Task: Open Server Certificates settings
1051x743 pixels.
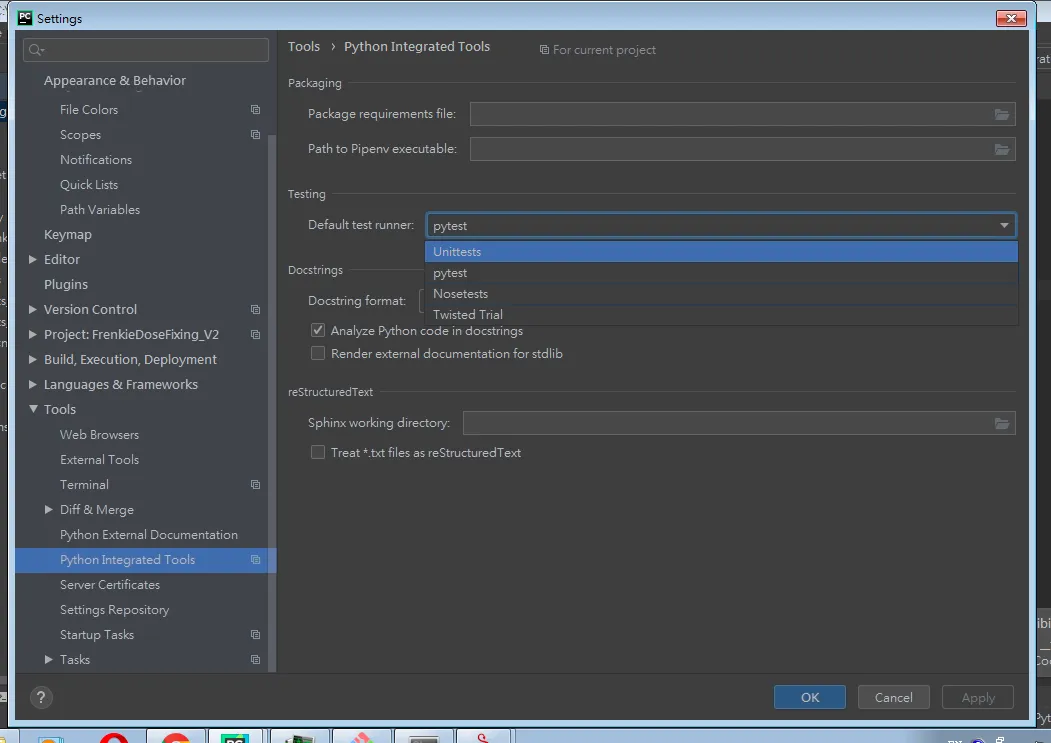Action: click(x=110, y=585)
